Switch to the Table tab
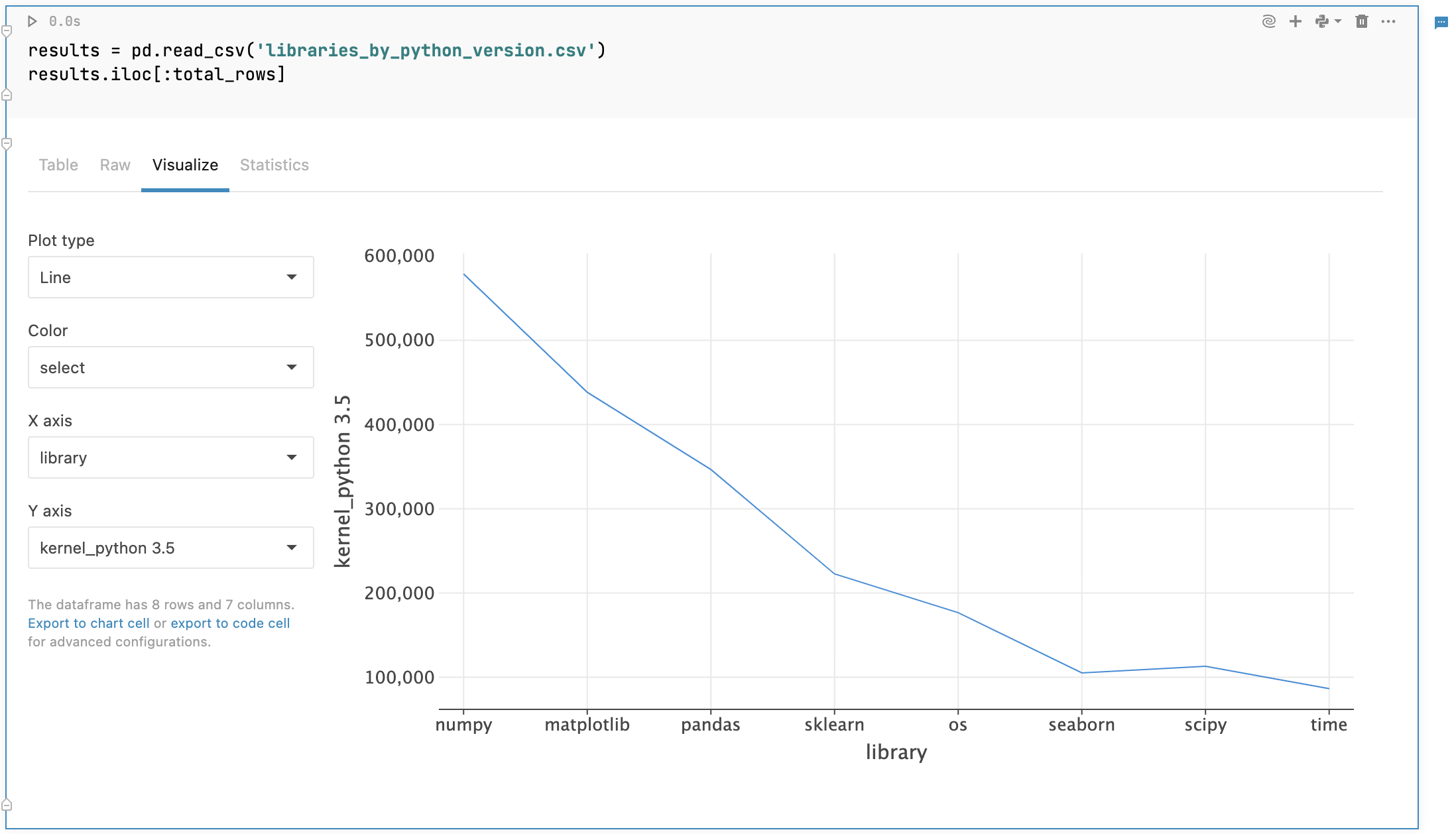 (x=58, y=165)
